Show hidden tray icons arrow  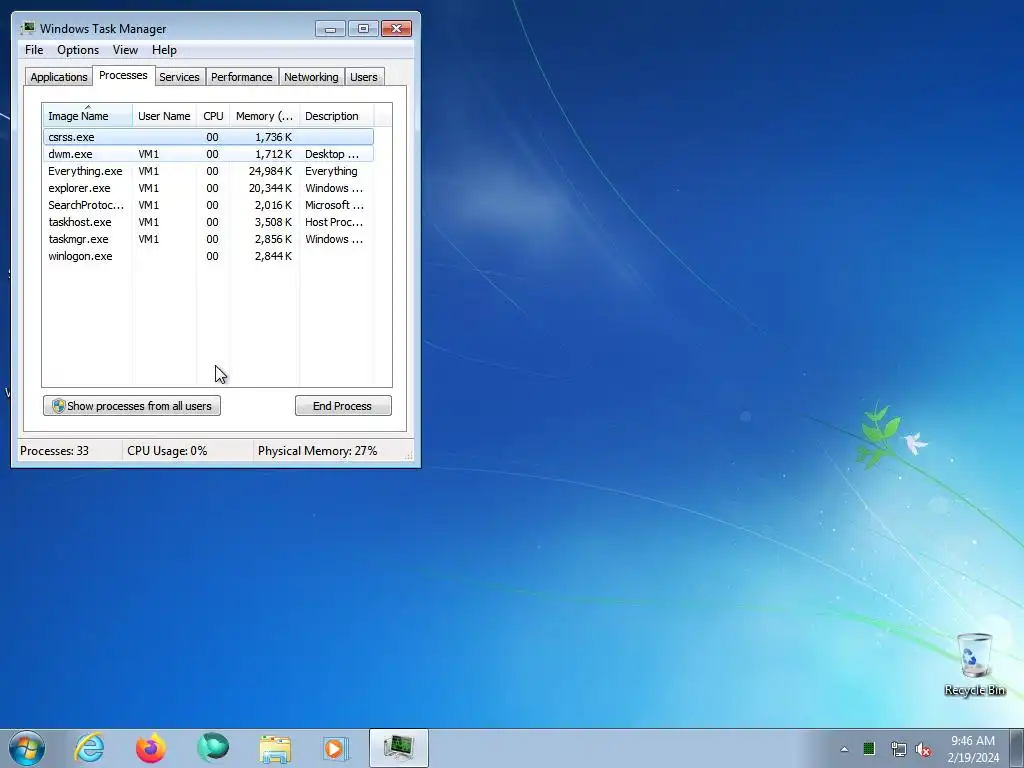coord(844,749)
